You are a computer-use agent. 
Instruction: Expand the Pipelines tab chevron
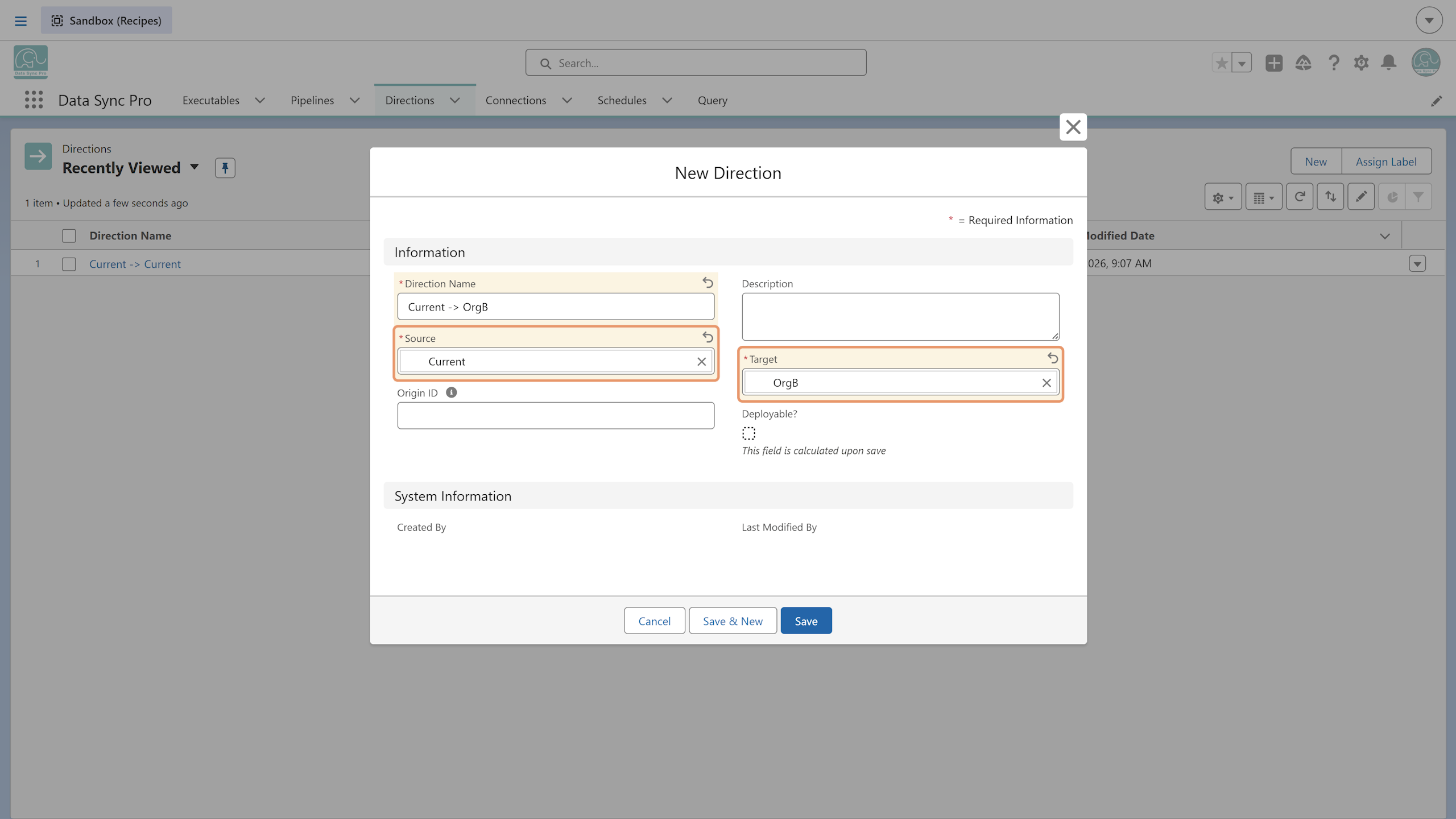pyautogui.click(x=355, y=100)
